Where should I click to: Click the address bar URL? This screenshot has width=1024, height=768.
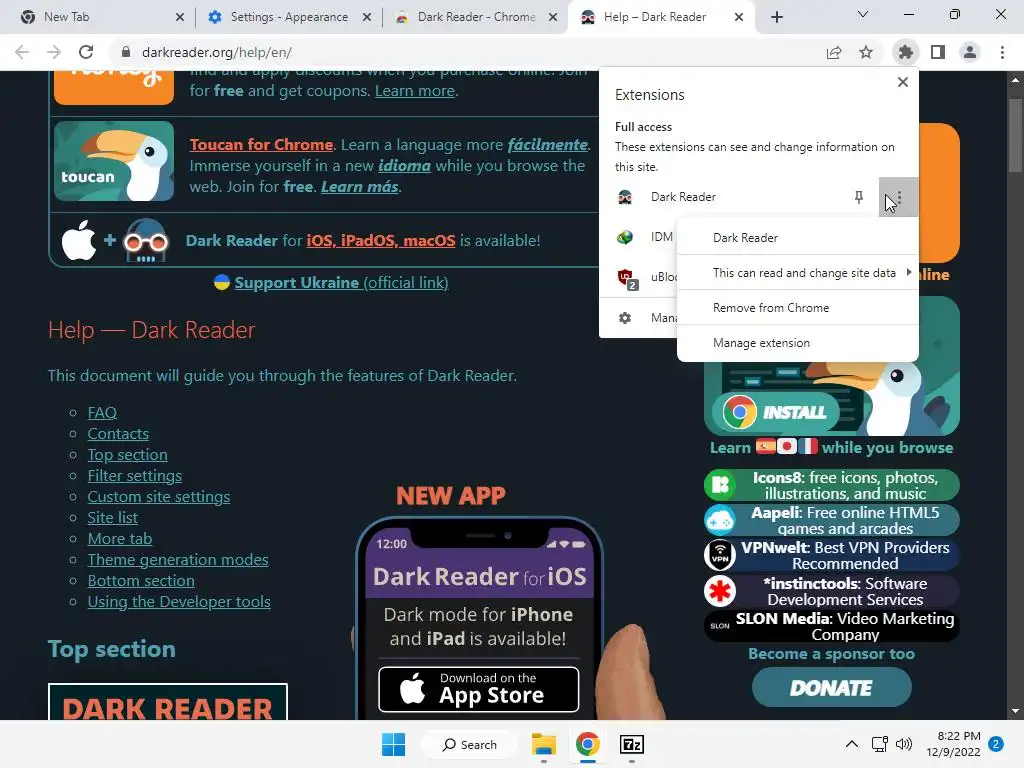[216, 52]
